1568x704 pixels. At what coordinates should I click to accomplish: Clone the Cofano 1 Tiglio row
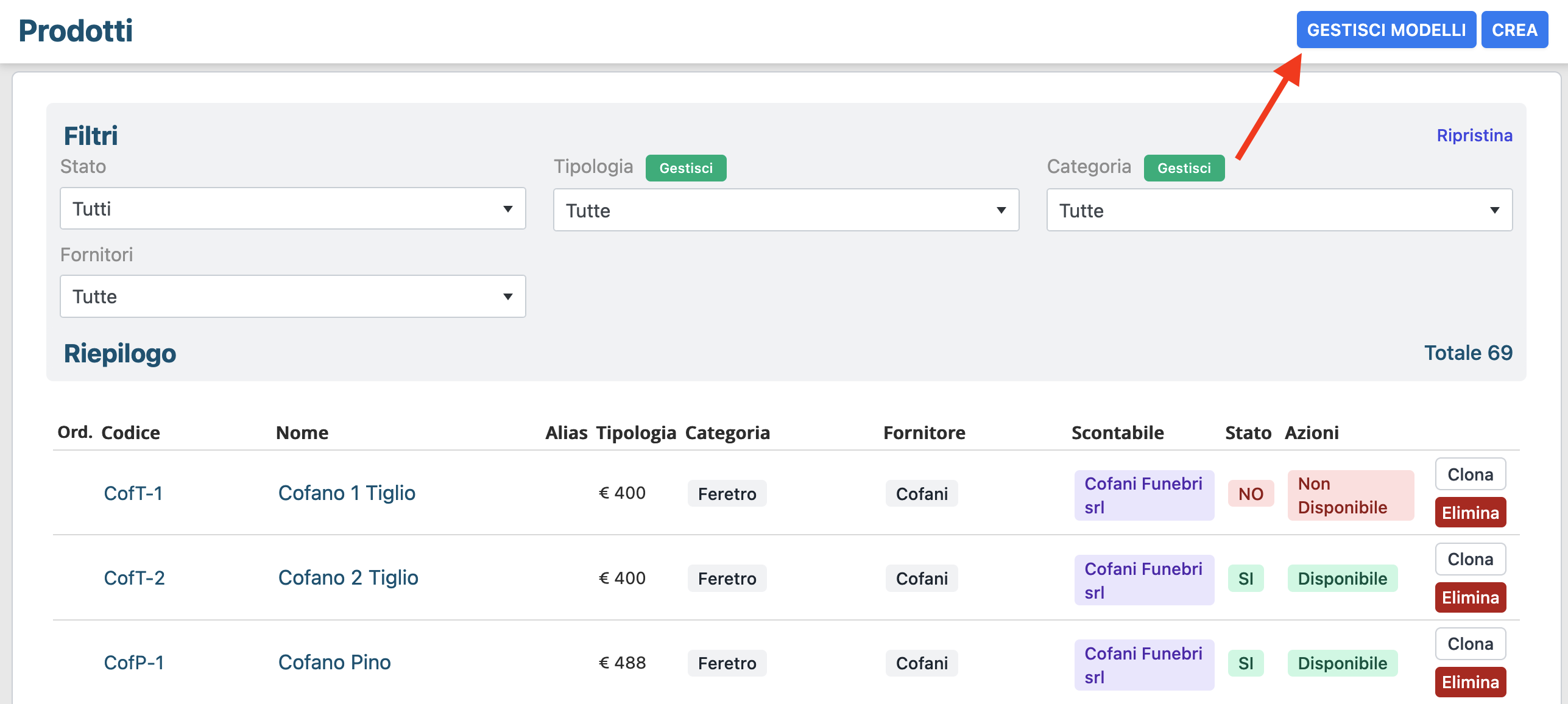(1470, 474)
